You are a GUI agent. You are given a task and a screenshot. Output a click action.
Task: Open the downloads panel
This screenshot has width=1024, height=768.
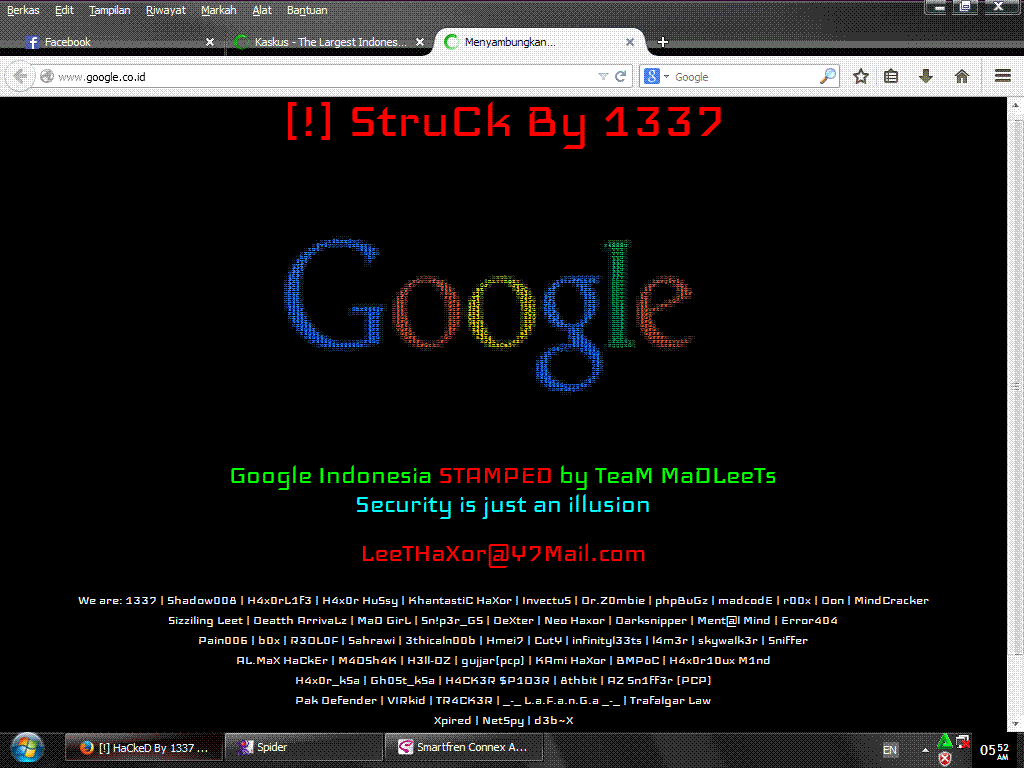pyautogui.click(x=926, y=76)
